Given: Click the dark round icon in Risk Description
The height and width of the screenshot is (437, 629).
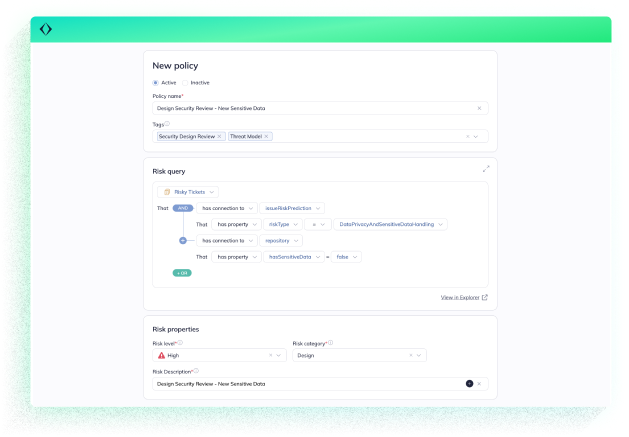Looking at the screenshot, I should 468,383.
